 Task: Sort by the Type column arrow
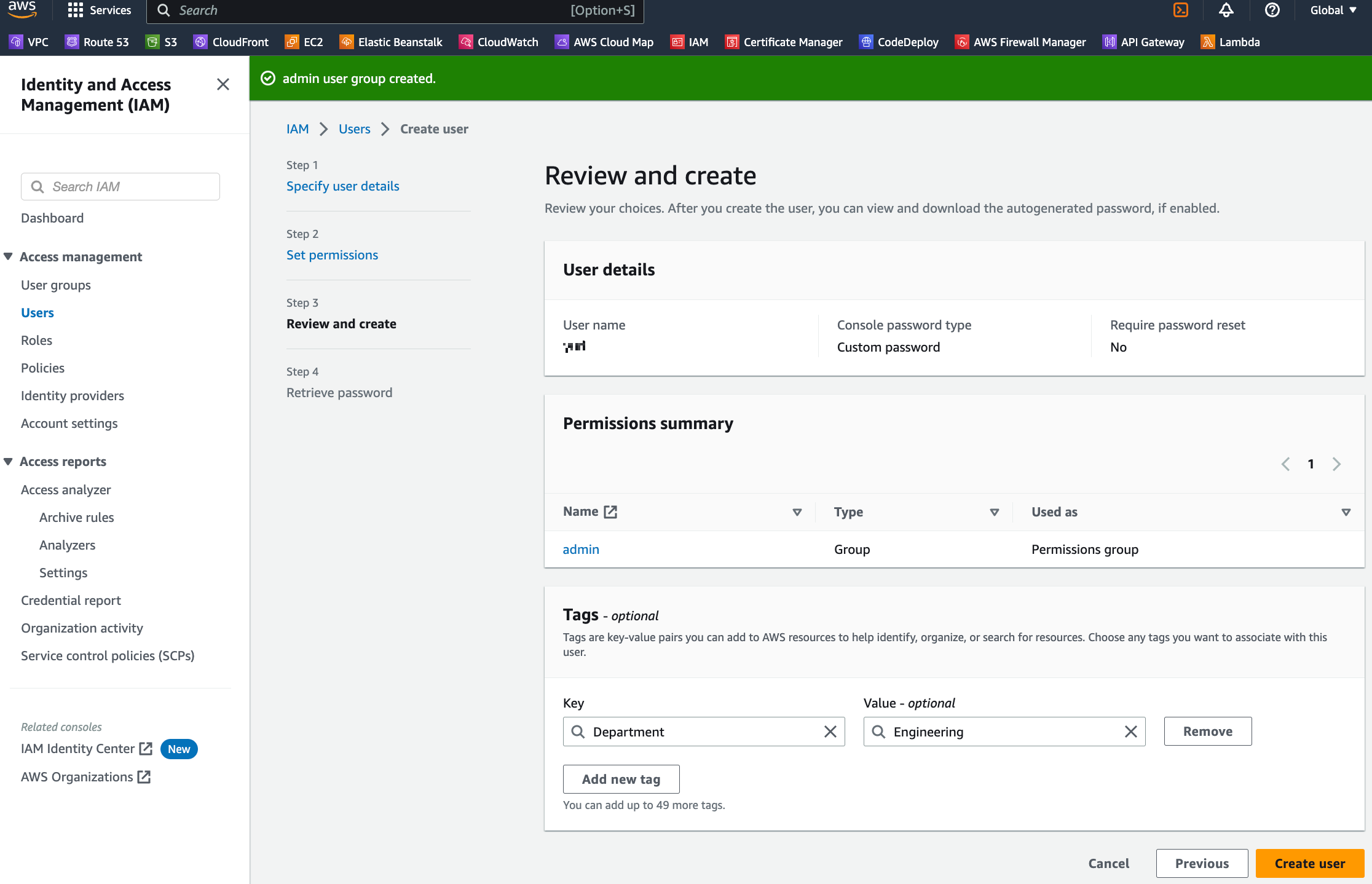pyautogui.click(x=994, y=512)
